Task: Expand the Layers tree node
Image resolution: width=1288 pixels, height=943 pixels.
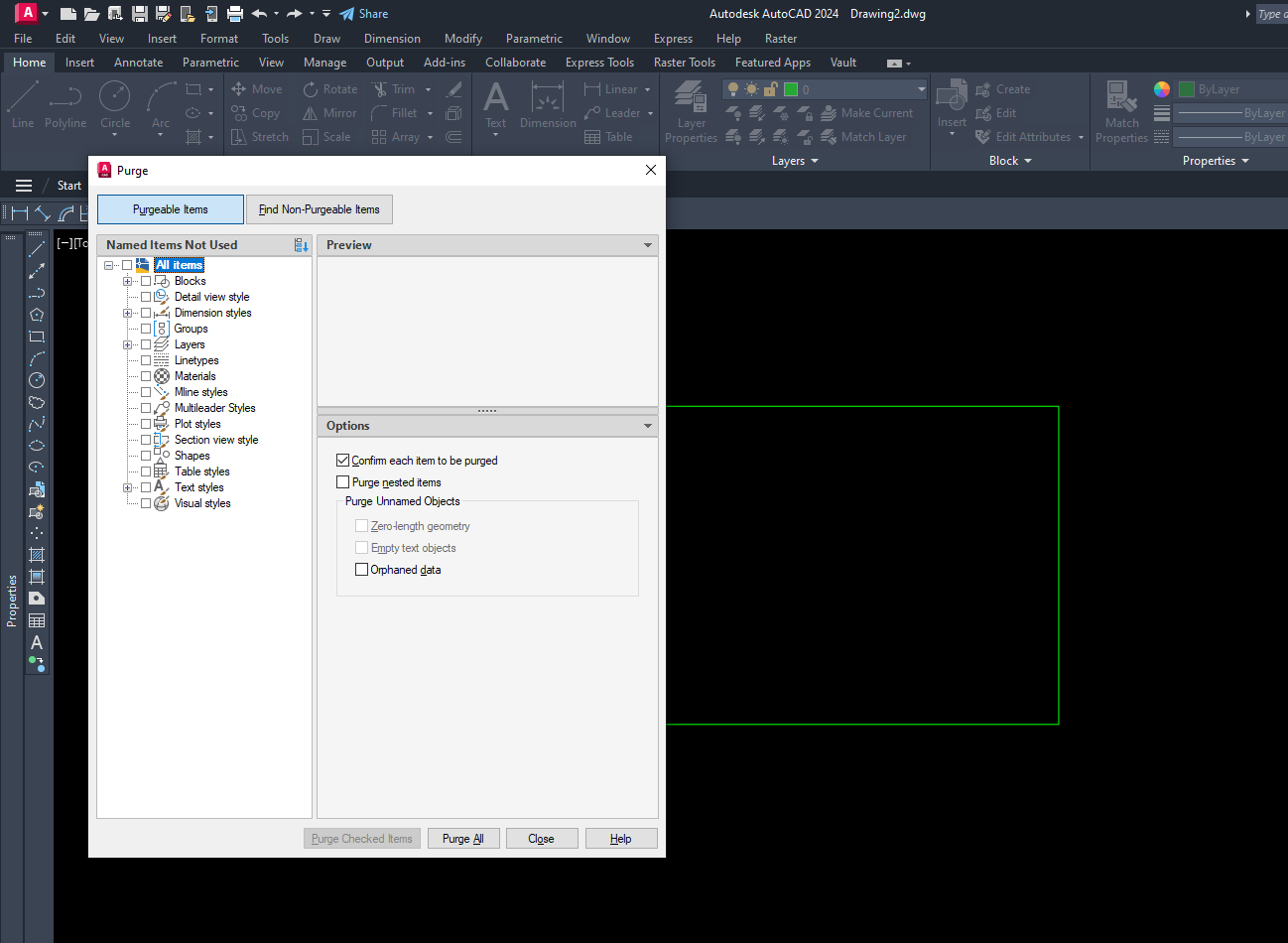Action: [127, 344]
